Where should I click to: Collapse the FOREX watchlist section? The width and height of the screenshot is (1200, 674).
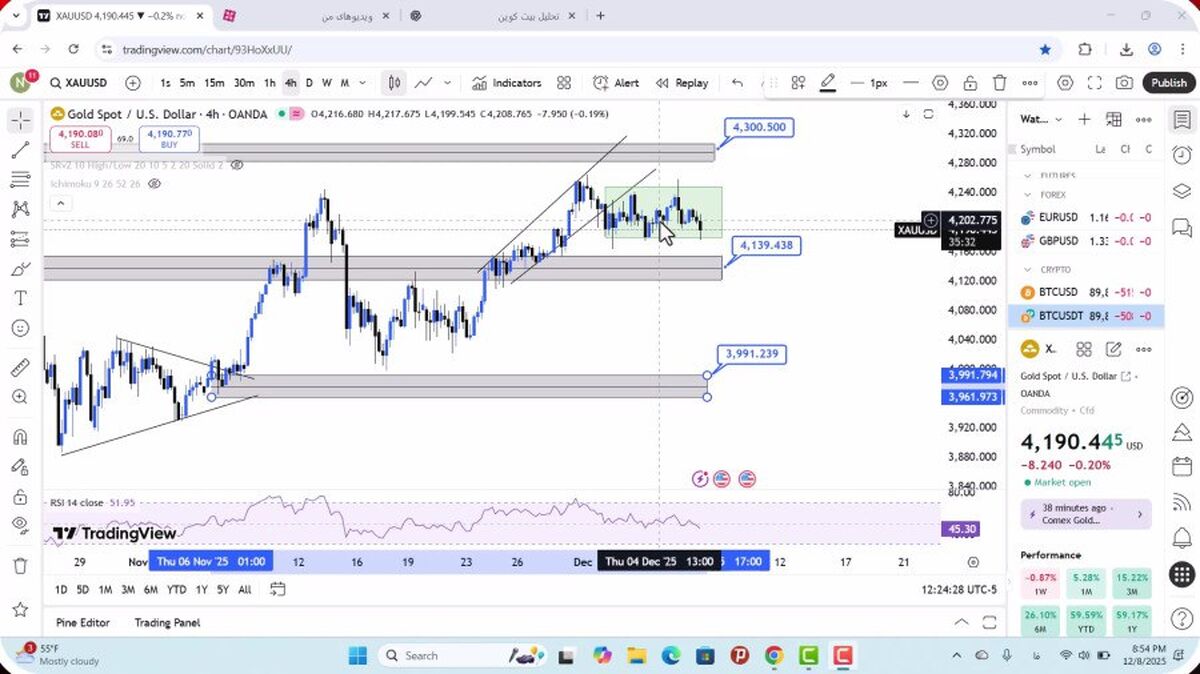(1027, 195)
